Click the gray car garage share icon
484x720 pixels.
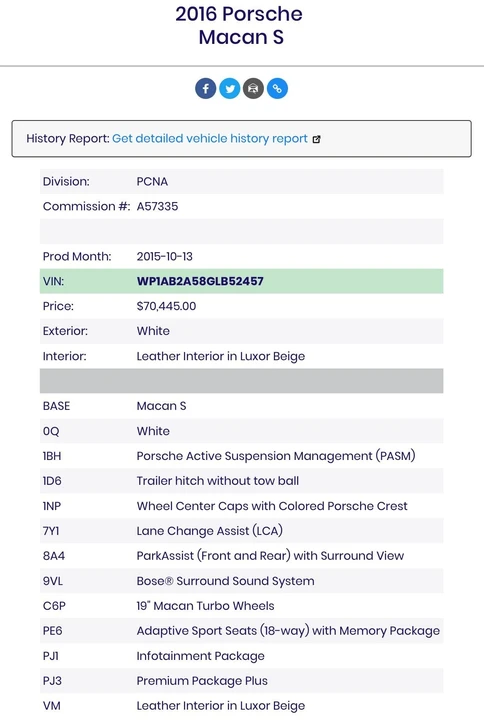[253, 88]
